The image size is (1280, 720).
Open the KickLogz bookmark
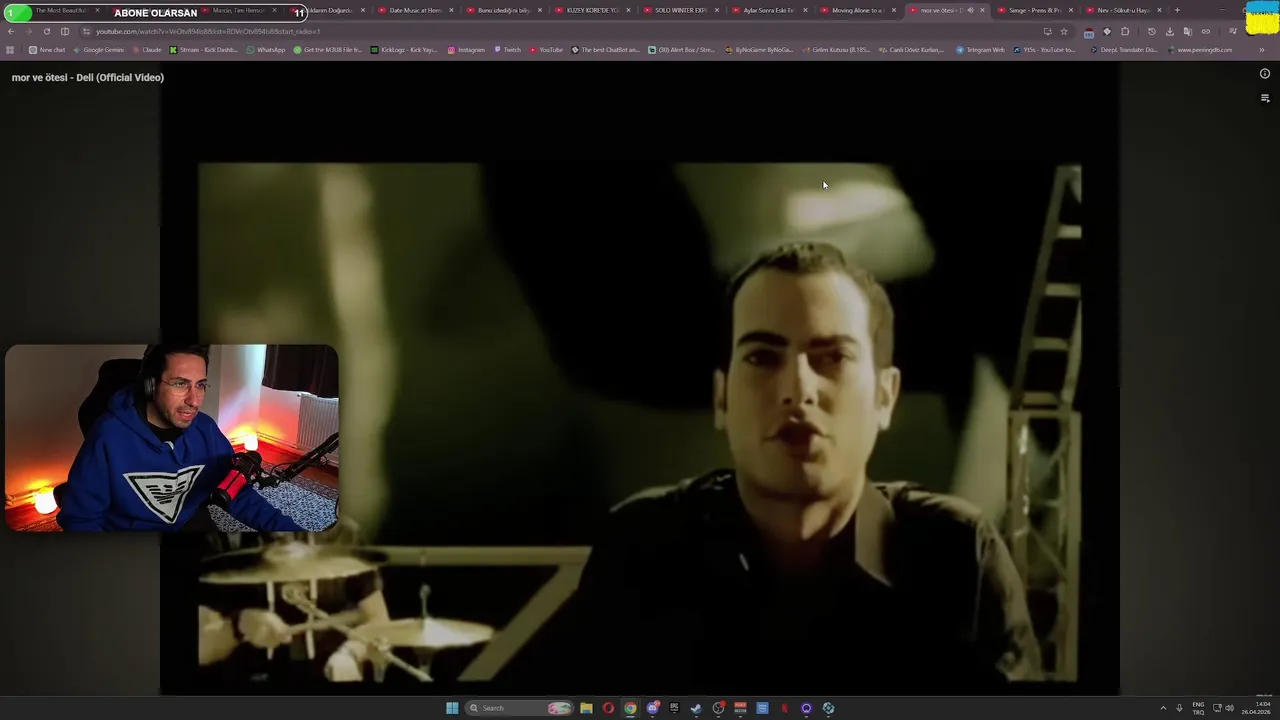point(404,50)
